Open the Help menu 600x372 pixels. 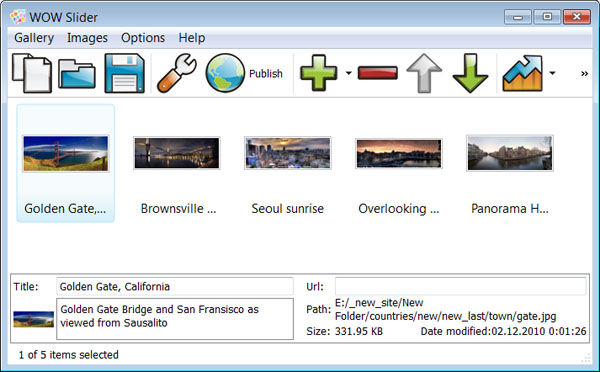coord(192,38)
